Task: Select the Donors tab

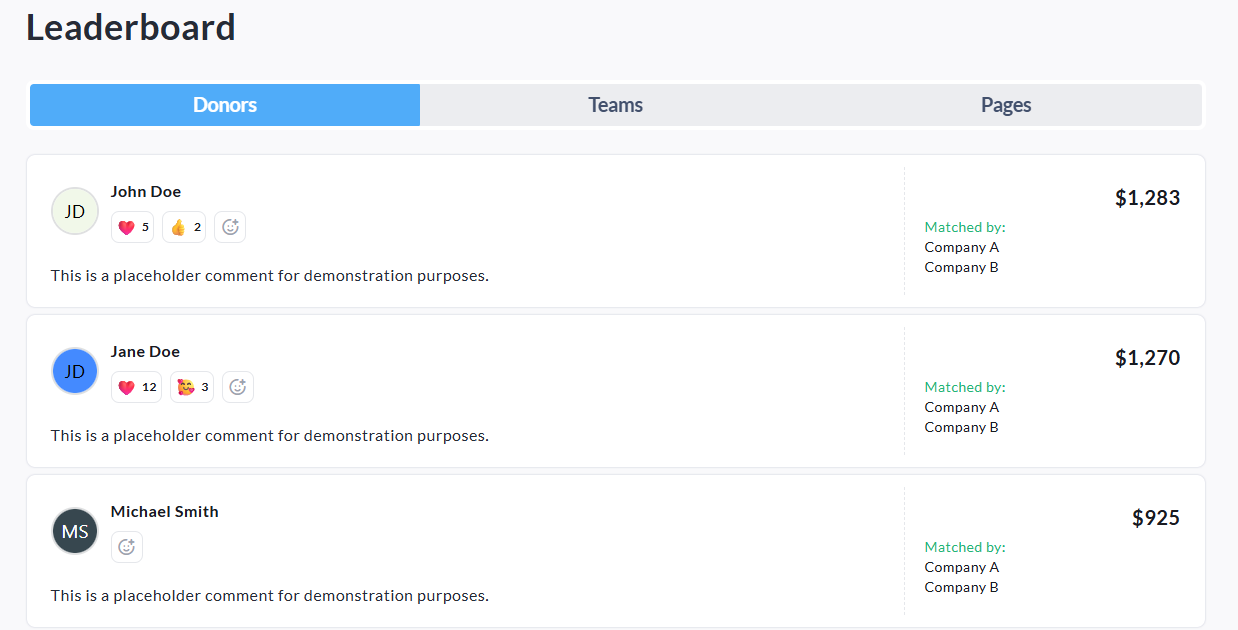Action: [x=225, y=105]
